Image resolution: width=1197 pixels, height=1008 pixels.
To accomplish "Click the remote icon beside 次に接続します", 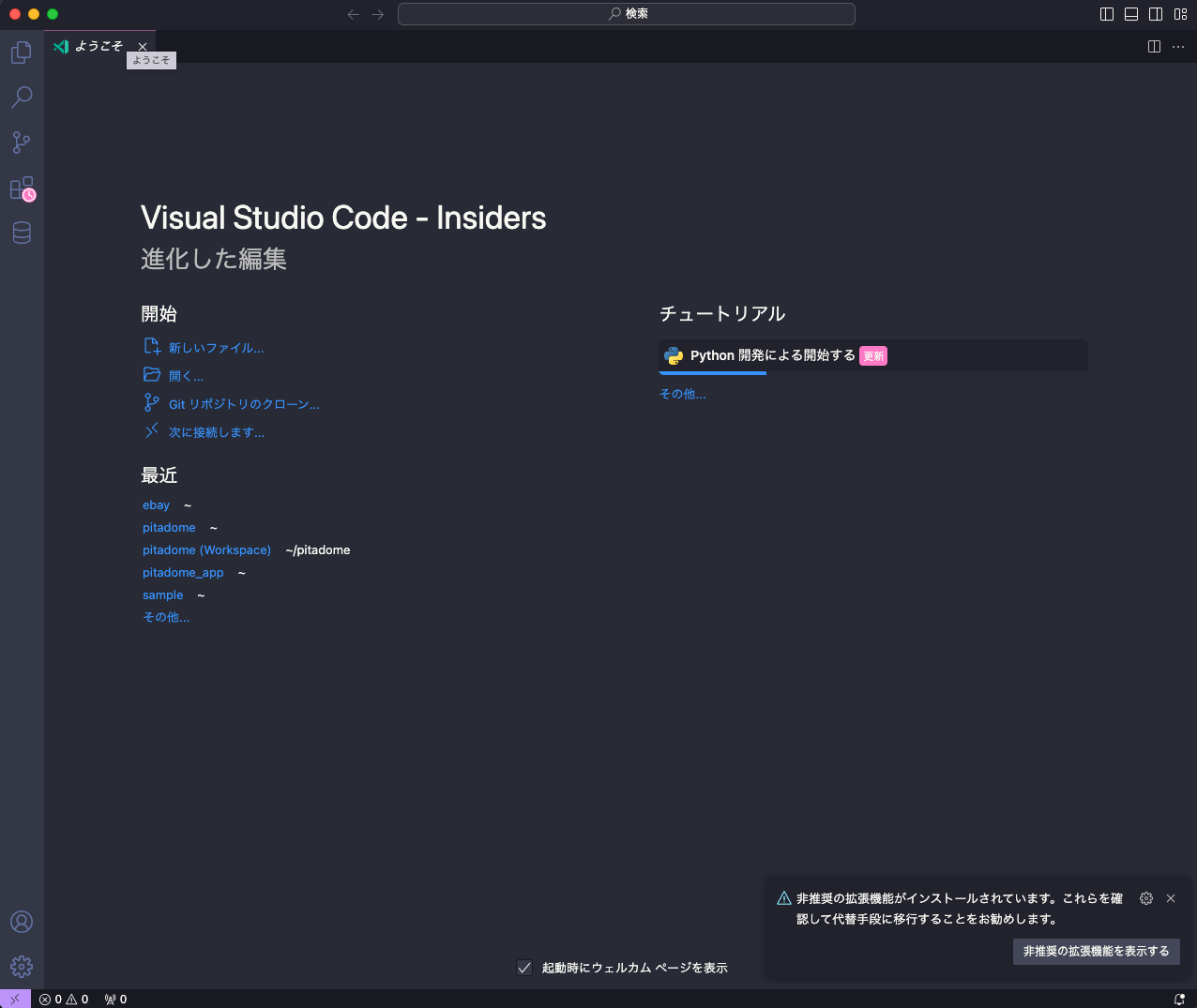I will pos(152,430).
